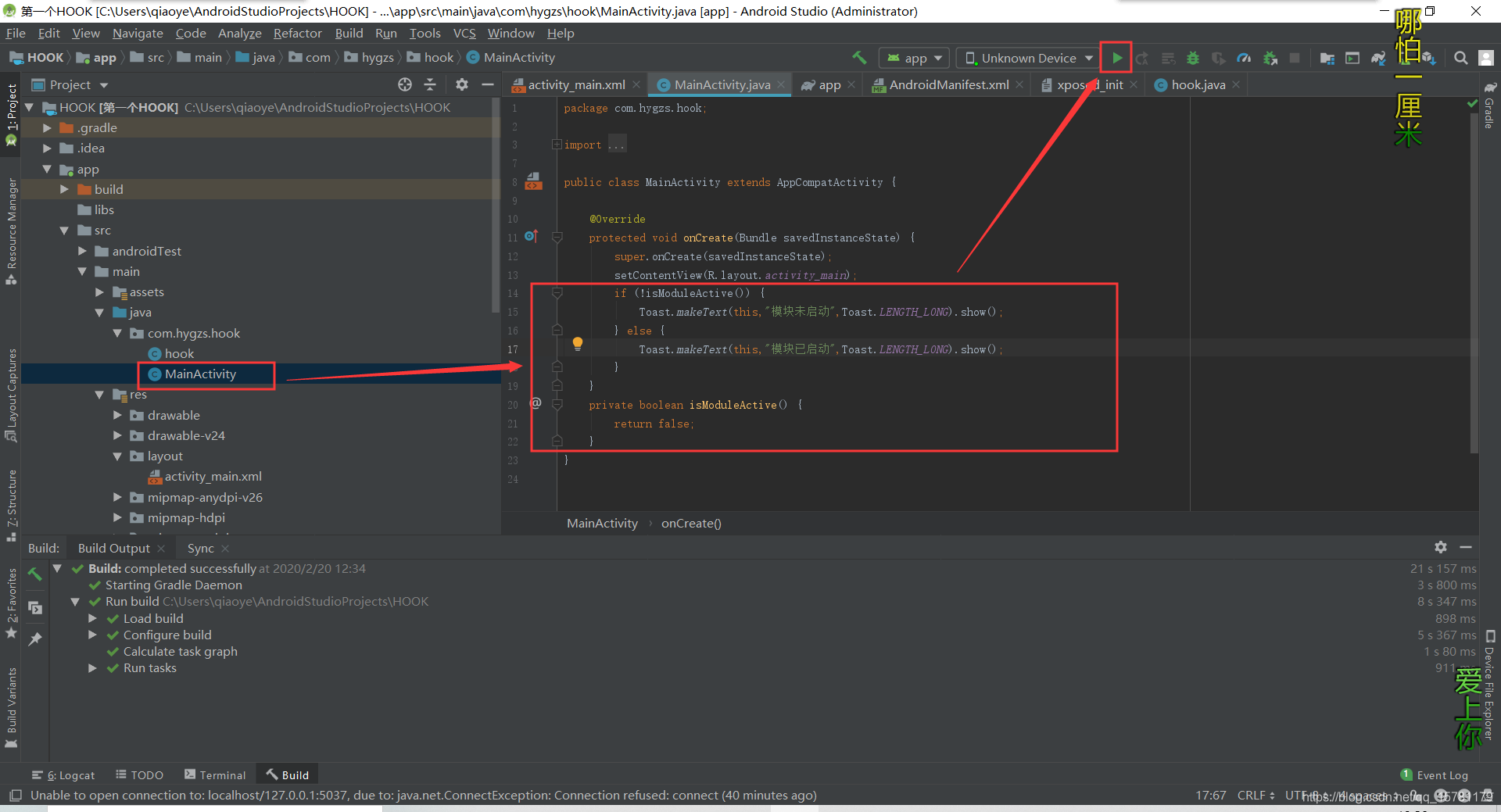Expand the build folder
Screen dimensions: 1501x812
65,189
